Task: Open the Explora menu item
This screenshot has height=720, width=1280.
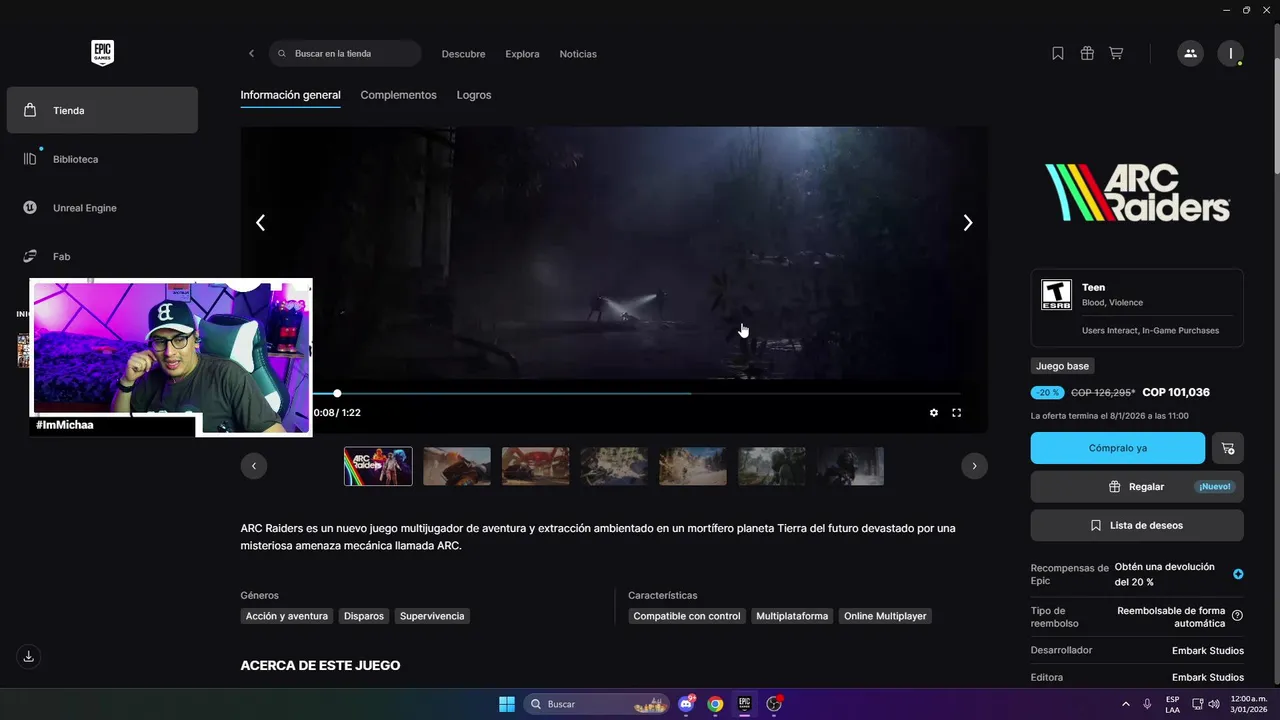Action: 522,54
